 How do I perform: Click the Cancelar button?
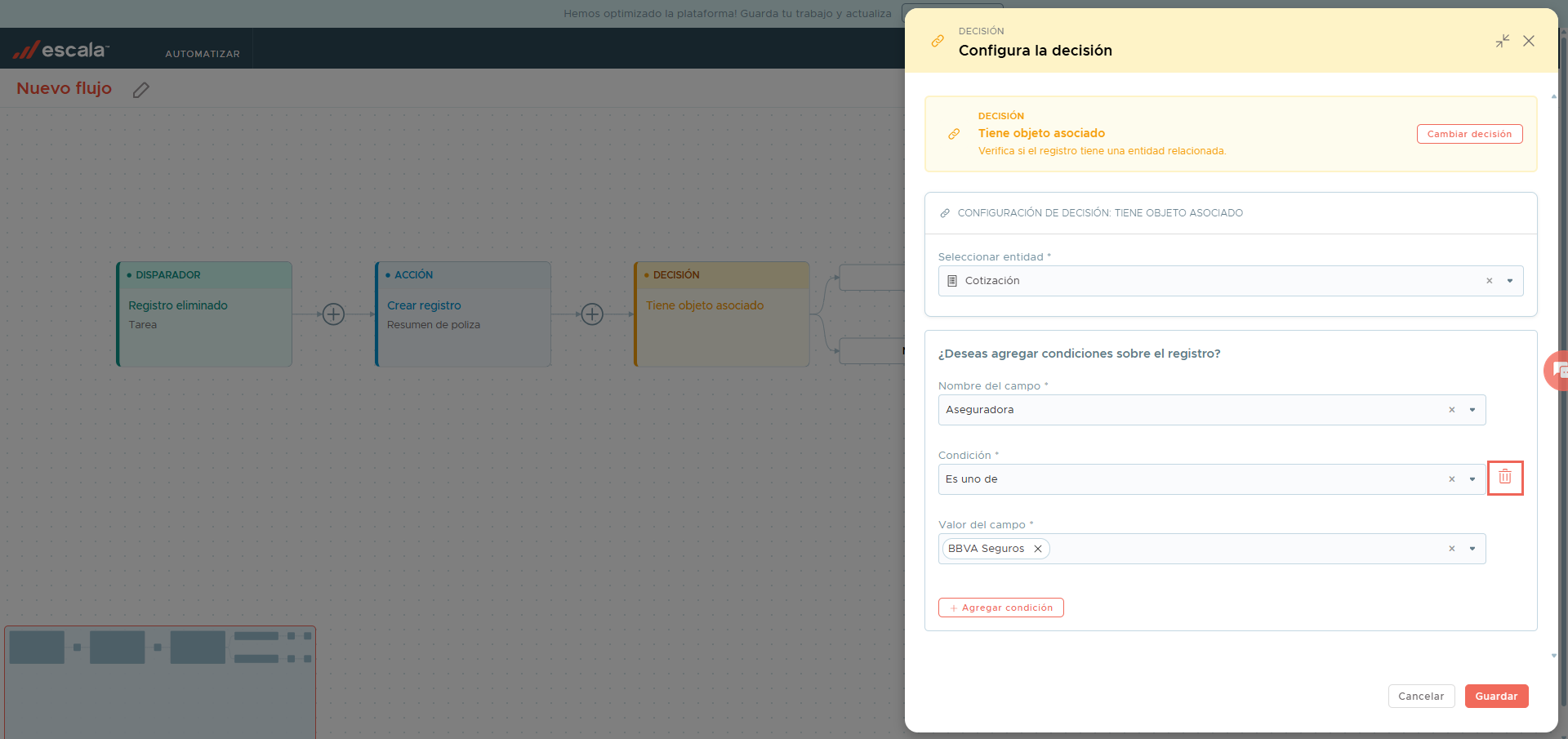pyautogui.click(x=1421, y=697)
